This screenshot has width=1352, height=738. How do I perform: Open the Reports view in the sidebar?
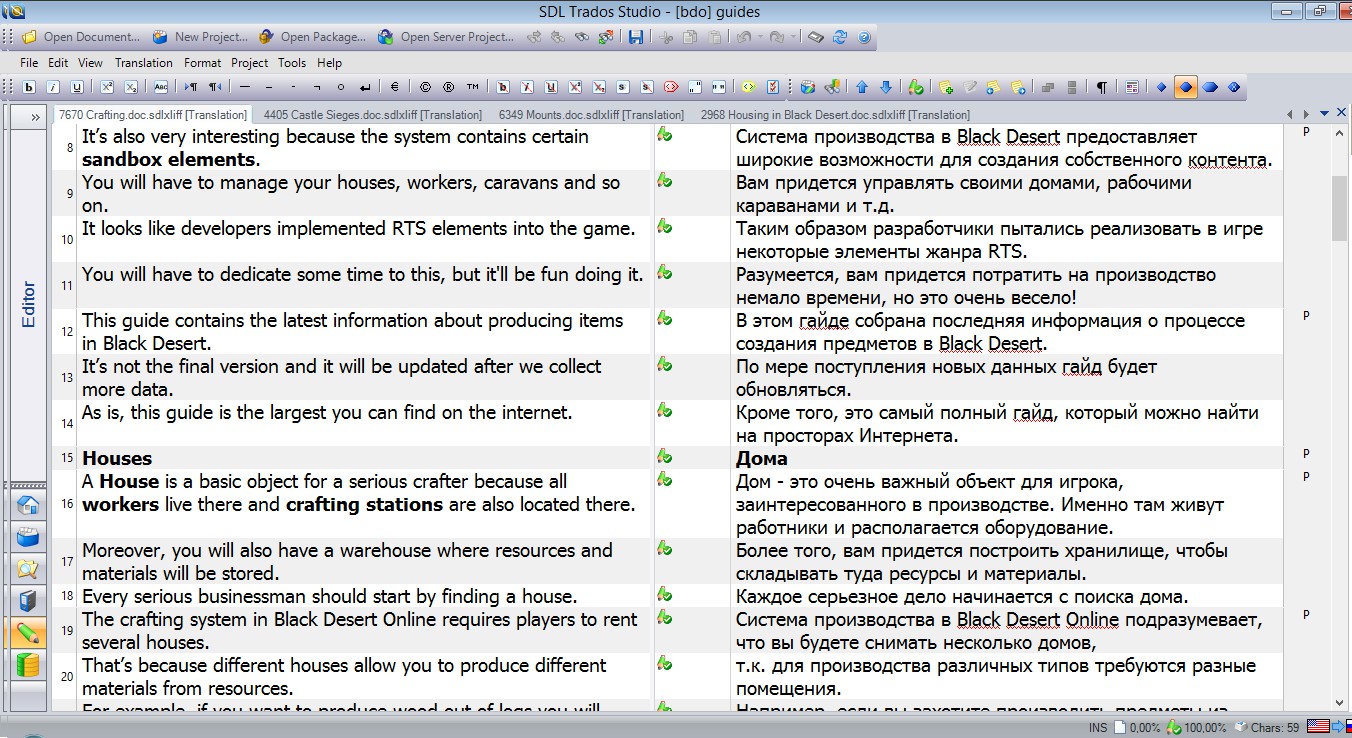[x=28, y=601]
